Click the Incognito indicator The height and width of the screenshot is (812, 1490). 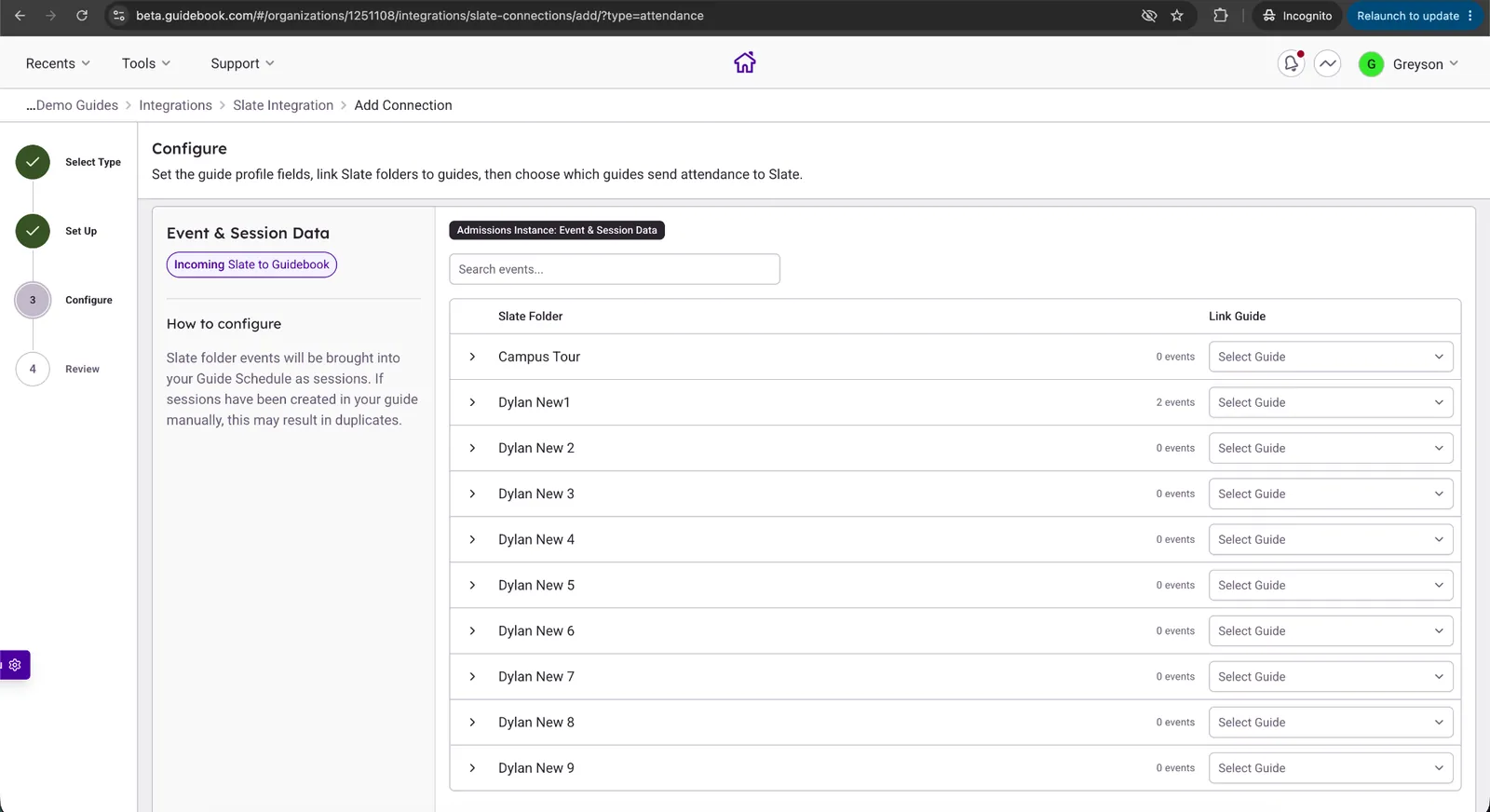(x=1297, y=16)
